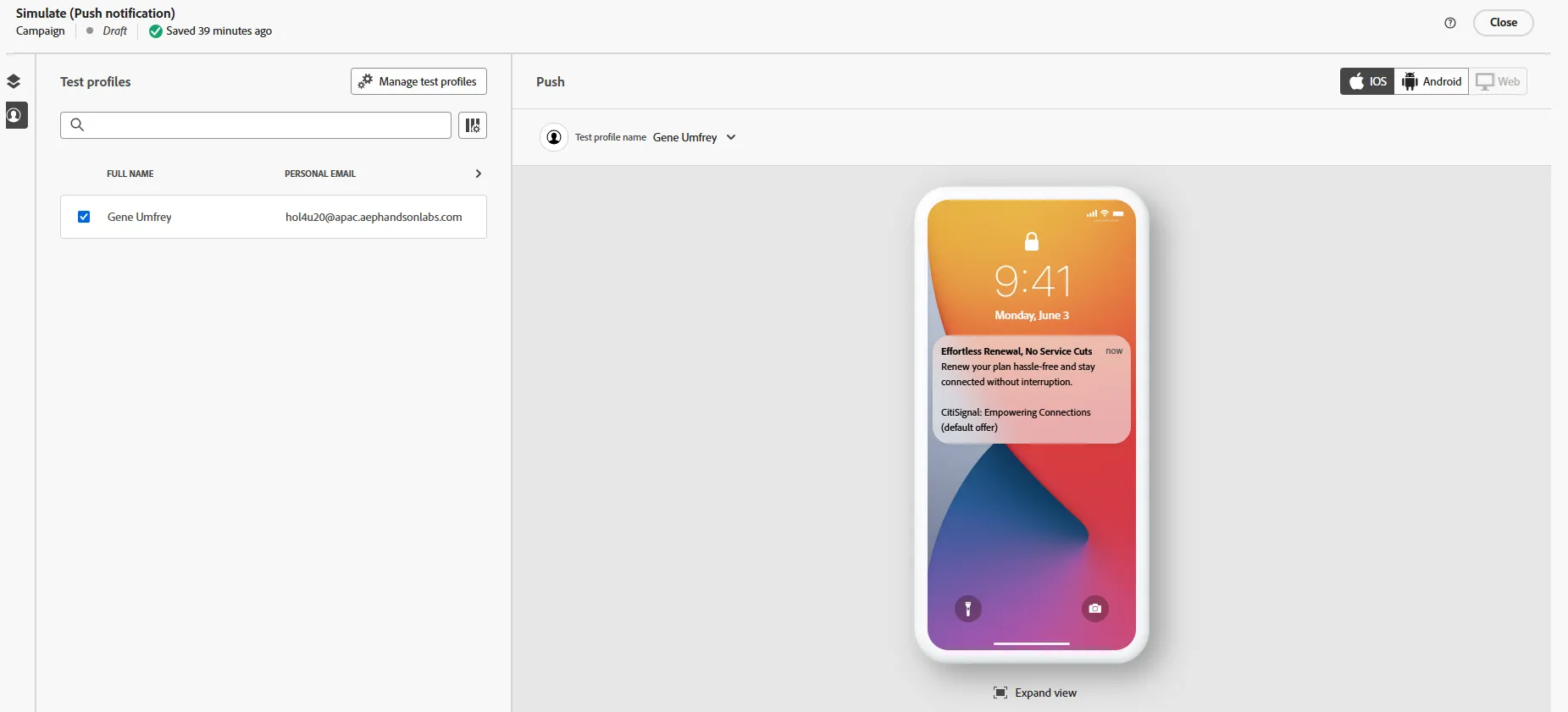This screenshot has width=1568, height=712.
Task: Click the help question mark icon
Action: click(1450, 23)
